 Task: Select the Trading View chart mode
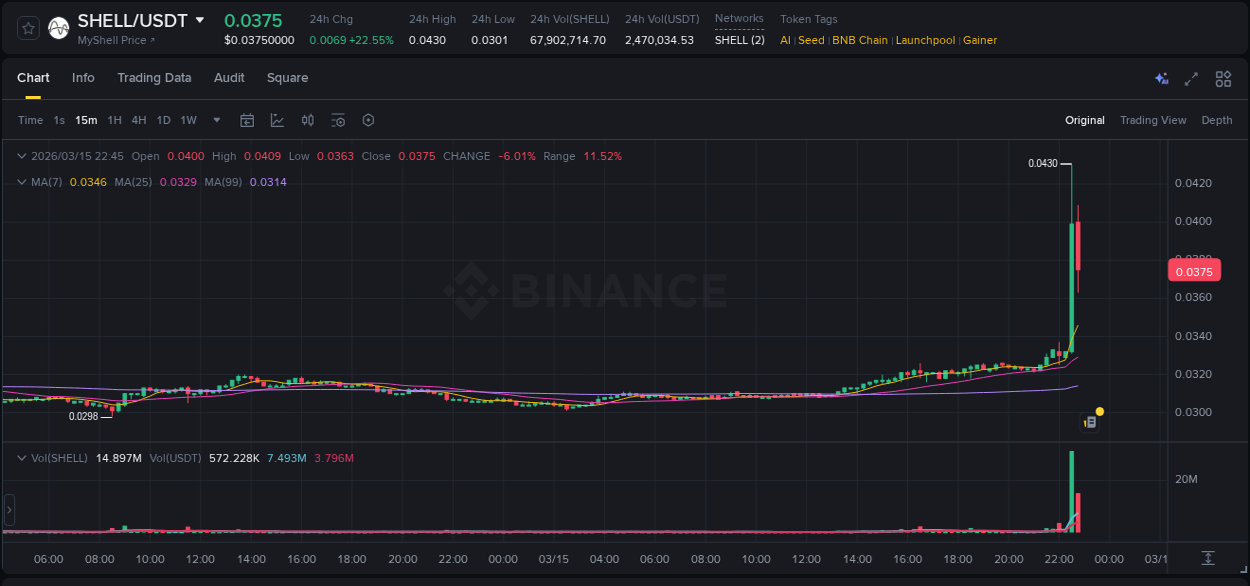[1153, 120]
